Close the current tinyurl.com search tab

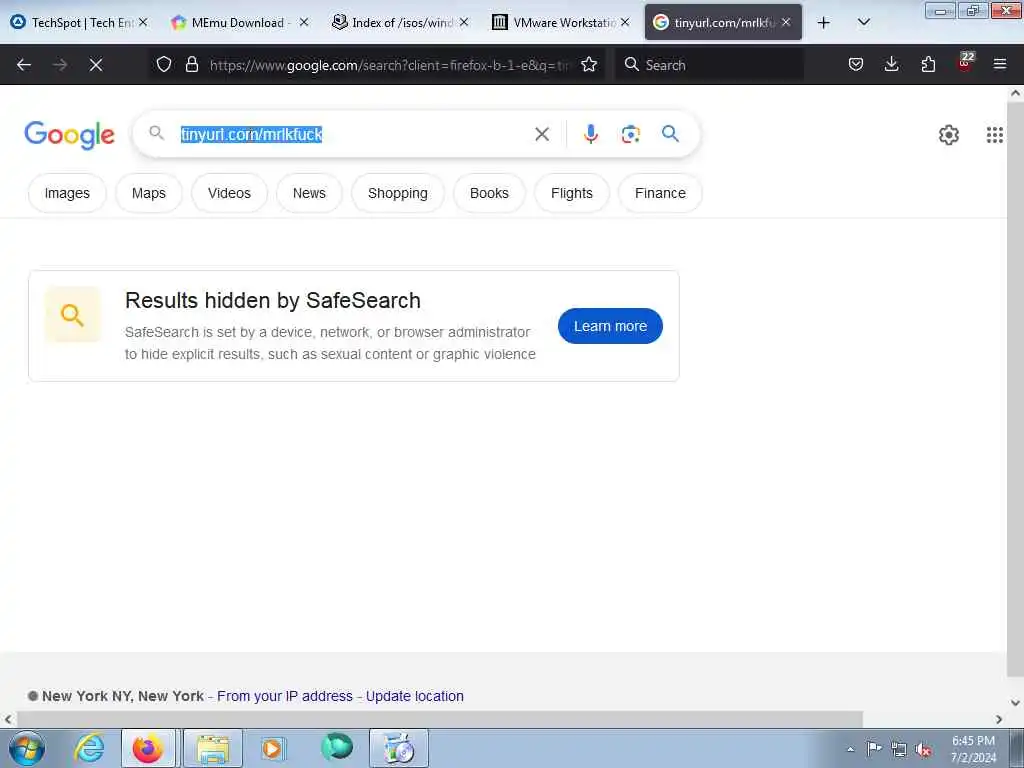[786, 22]
